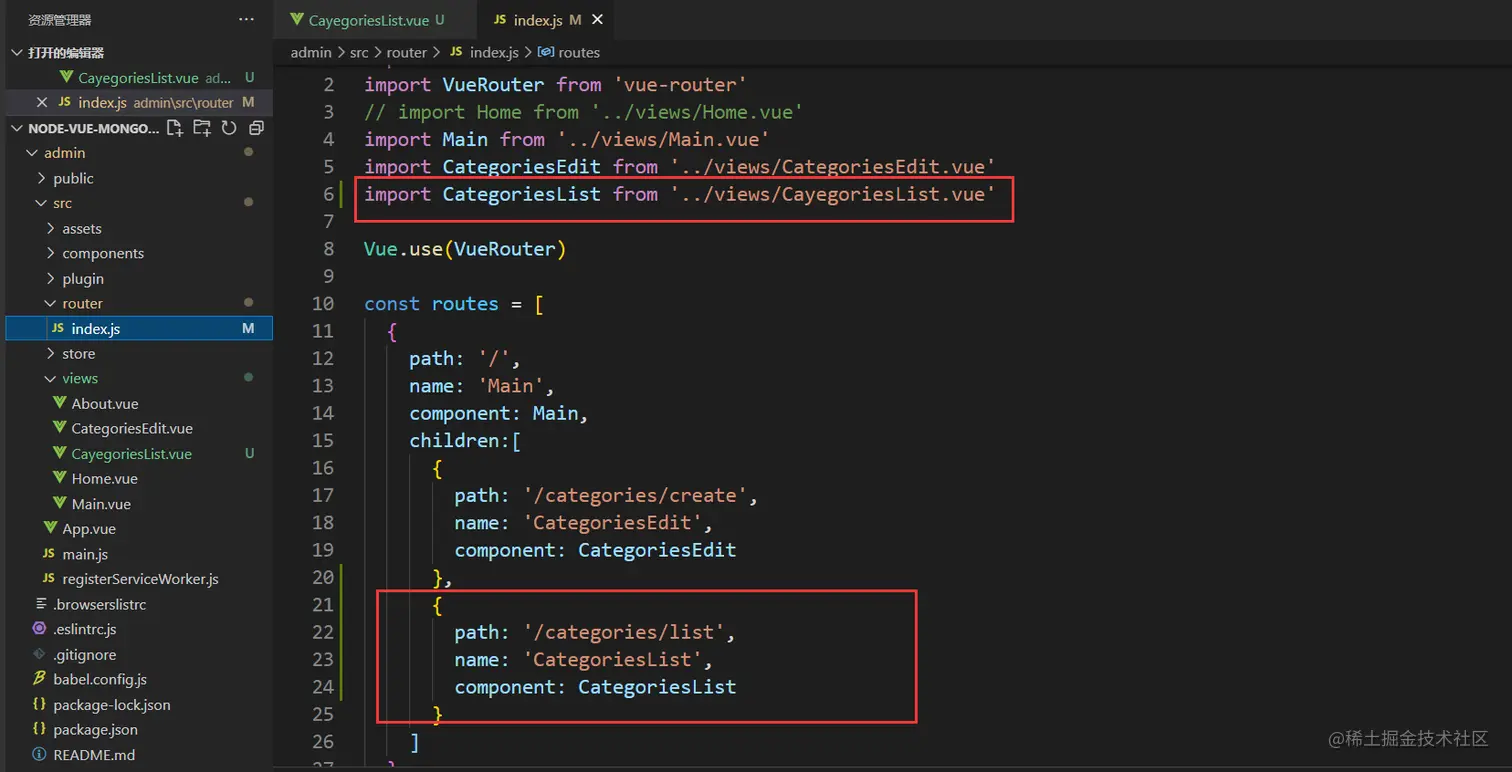Click the index.js breadcrumb
This screenshot has height=772, width=1512.
(x=494, y=52)
